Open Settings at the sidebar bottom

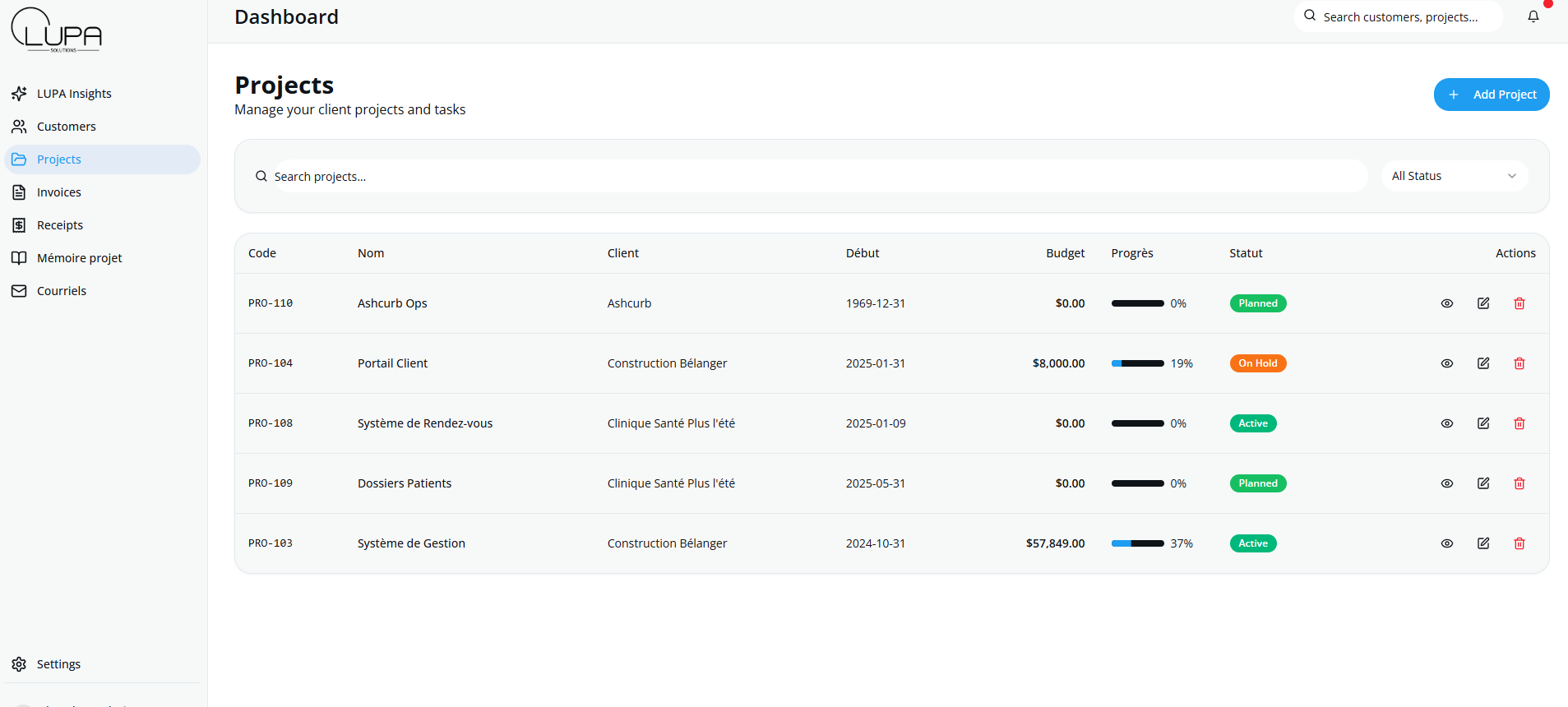pyautogui.click(x=58, y=664)
